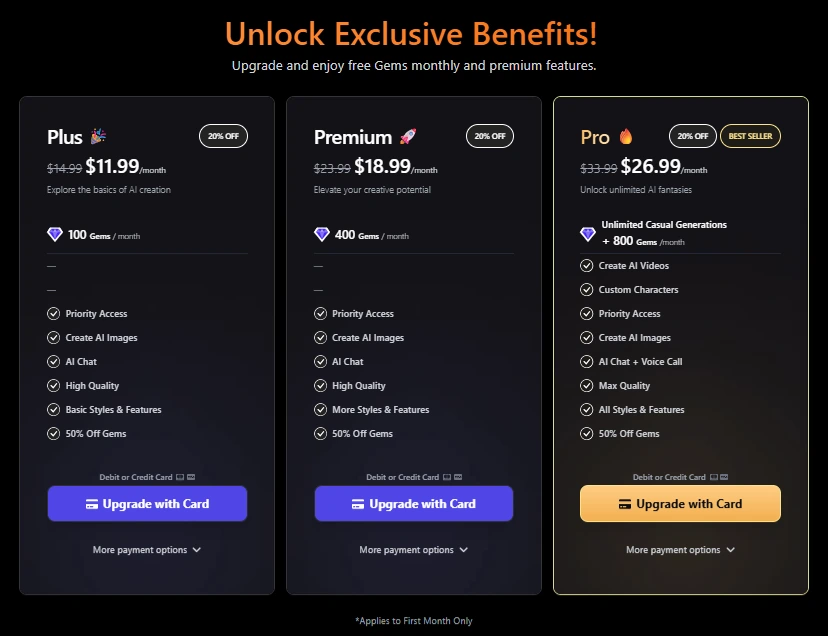Screen dimensions: 828x636
Task: Click the BEST SELLER badge on Pro
Action: pos(750,135)
